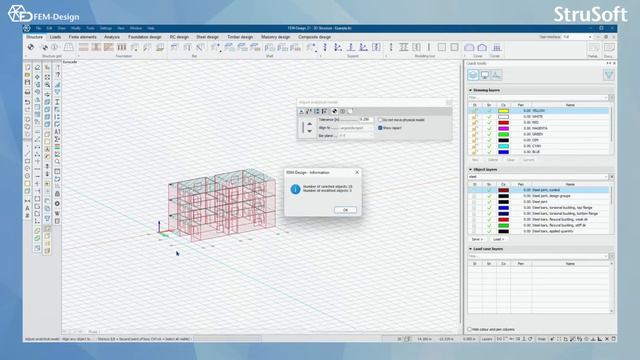Select the GREEN drawing layer row
This screenshot has width=640, height=360.
(x=538, y=134)
